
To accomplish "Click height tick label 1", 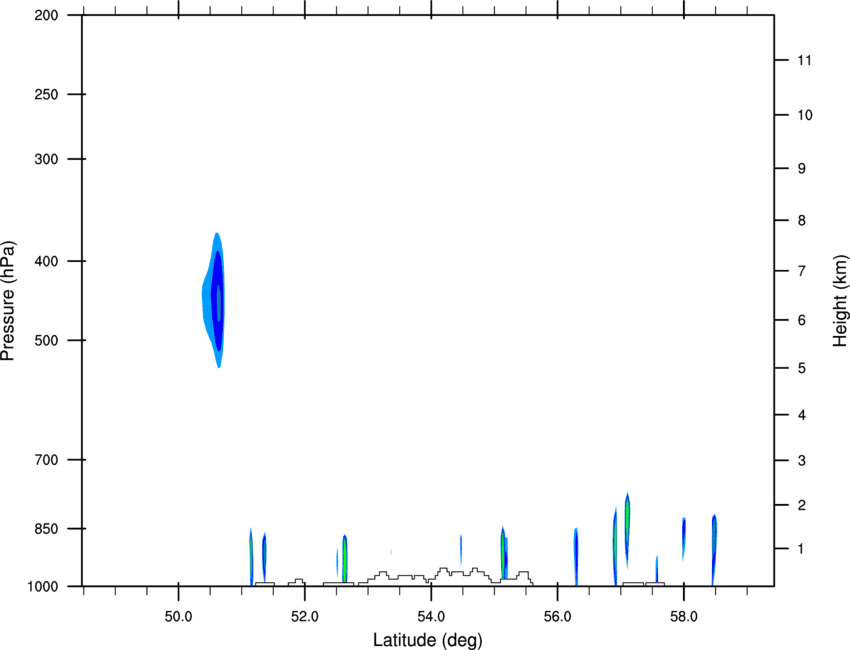I will pos(802,549).
